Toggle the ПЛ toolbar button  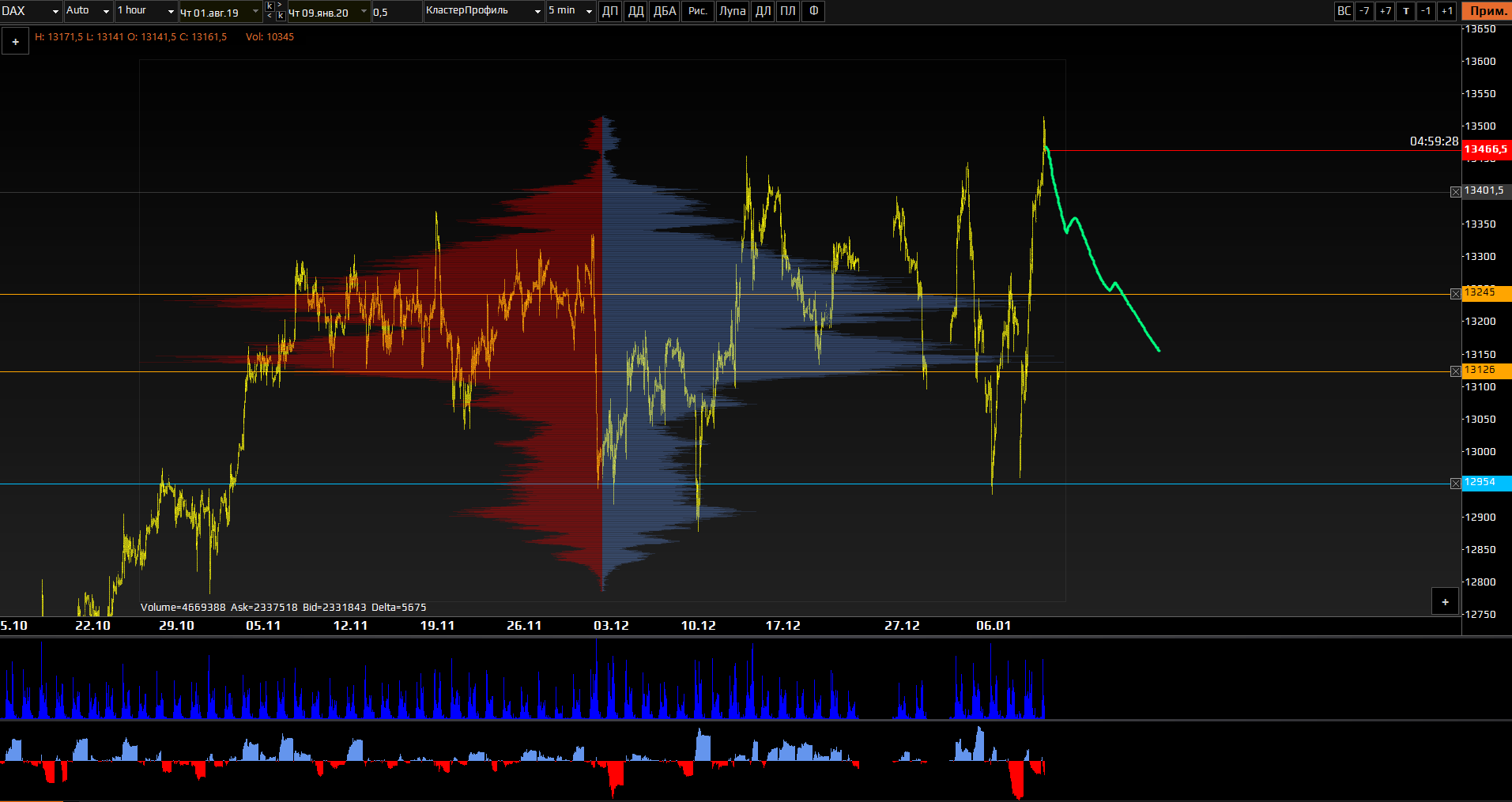[x=788, y=11]
